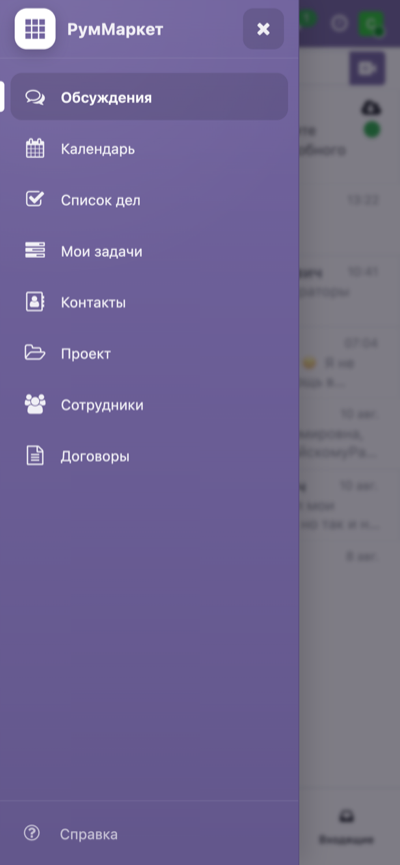Go to Календарь section
Viewport: 400px width, 865px height.
click(149, 149)
